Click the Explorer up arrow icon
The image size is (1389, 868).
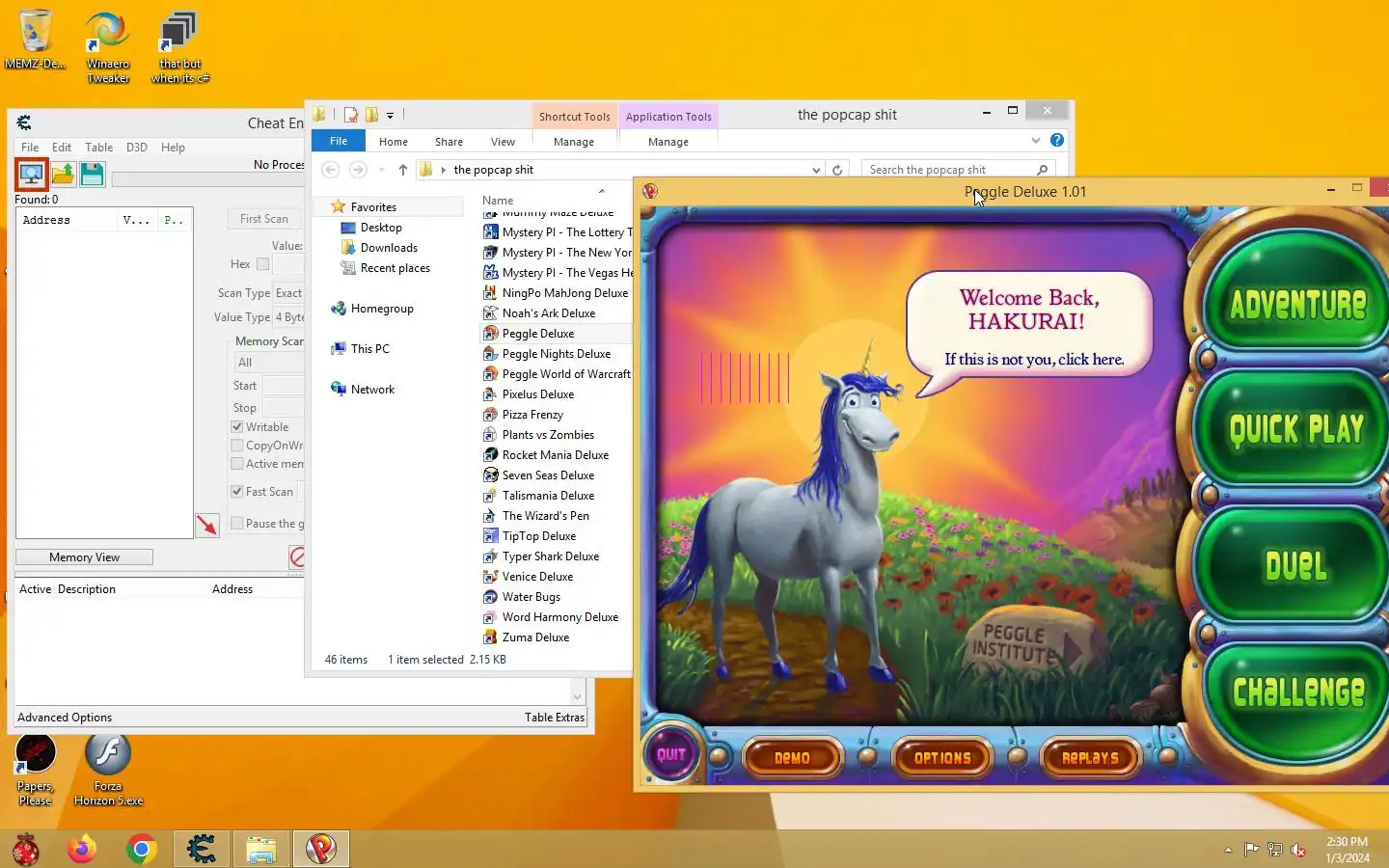402,170
